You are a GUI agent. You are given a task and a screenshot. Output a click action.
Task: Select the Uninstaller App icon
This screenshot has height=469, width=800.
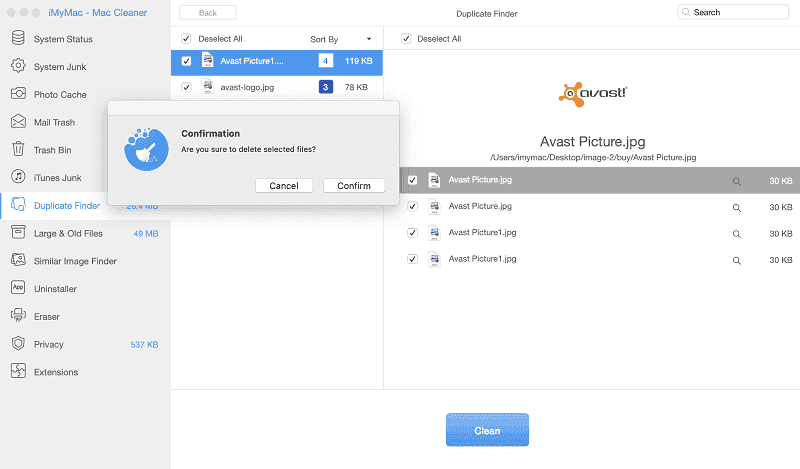click(x=18, y=287)
